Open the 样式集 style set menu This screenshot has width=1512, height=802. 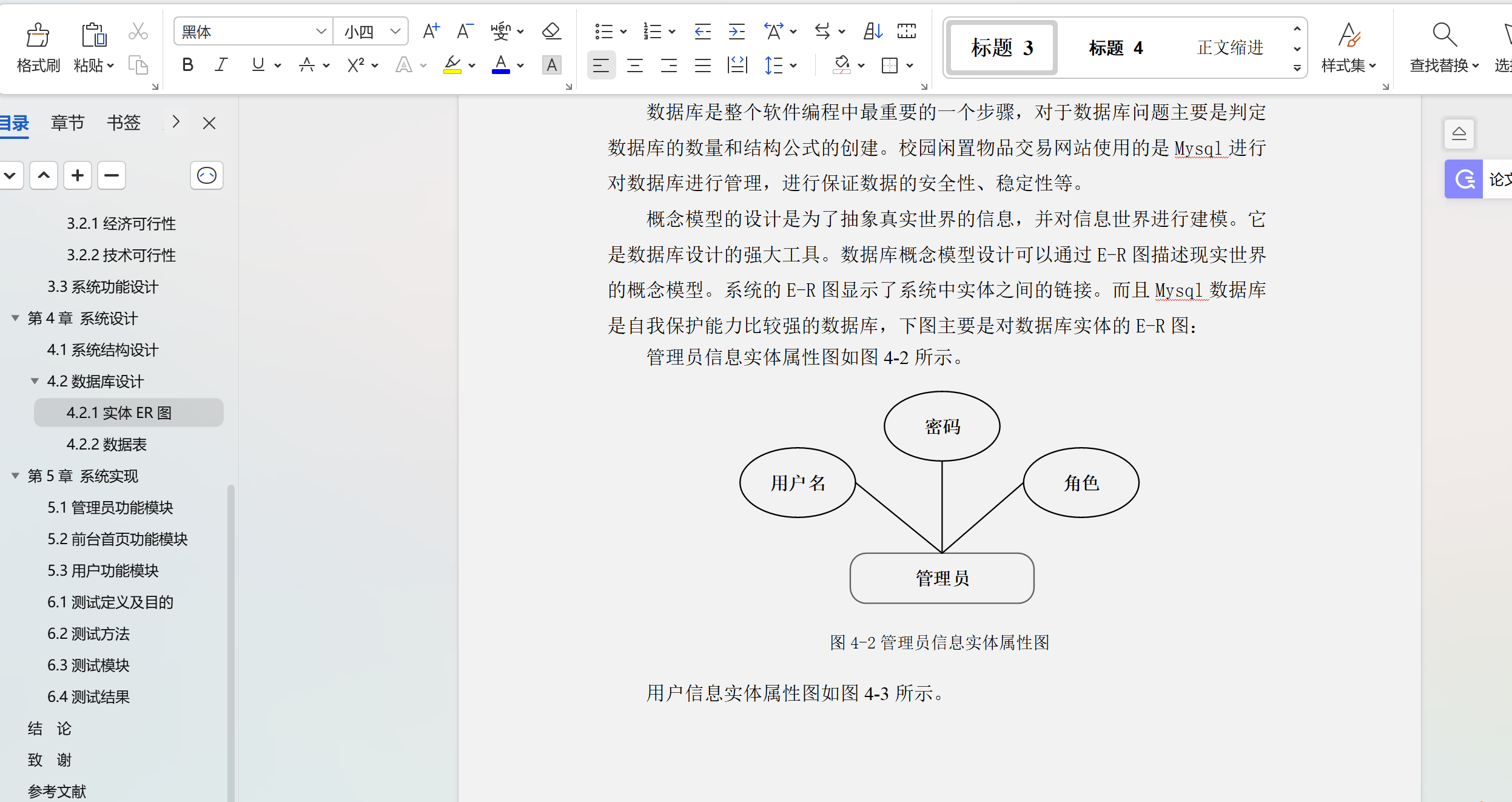(x=1349, y=64)
